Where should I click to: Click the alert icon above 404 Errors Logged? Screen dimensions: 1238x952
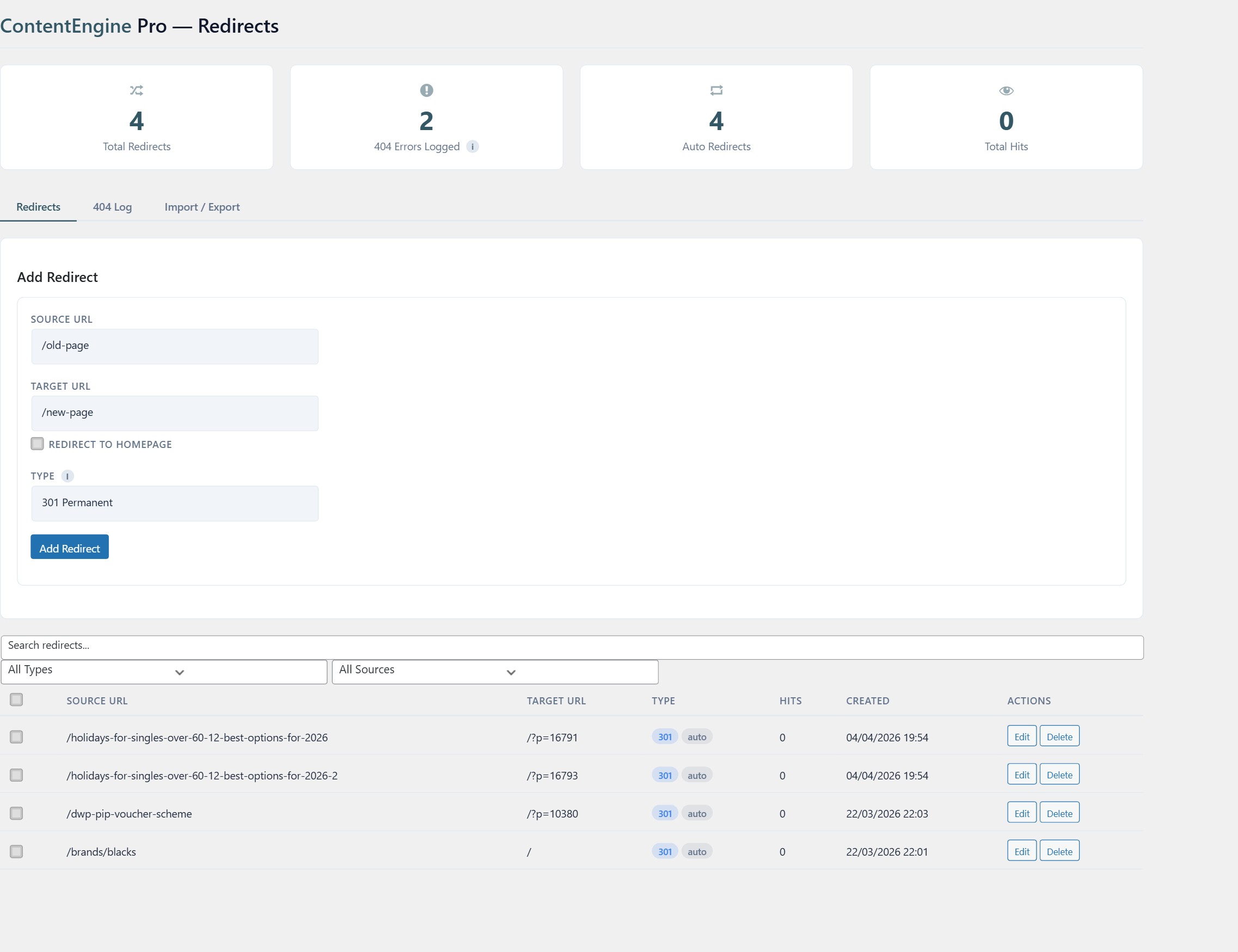pyautogui.click(x=426, y=90)
